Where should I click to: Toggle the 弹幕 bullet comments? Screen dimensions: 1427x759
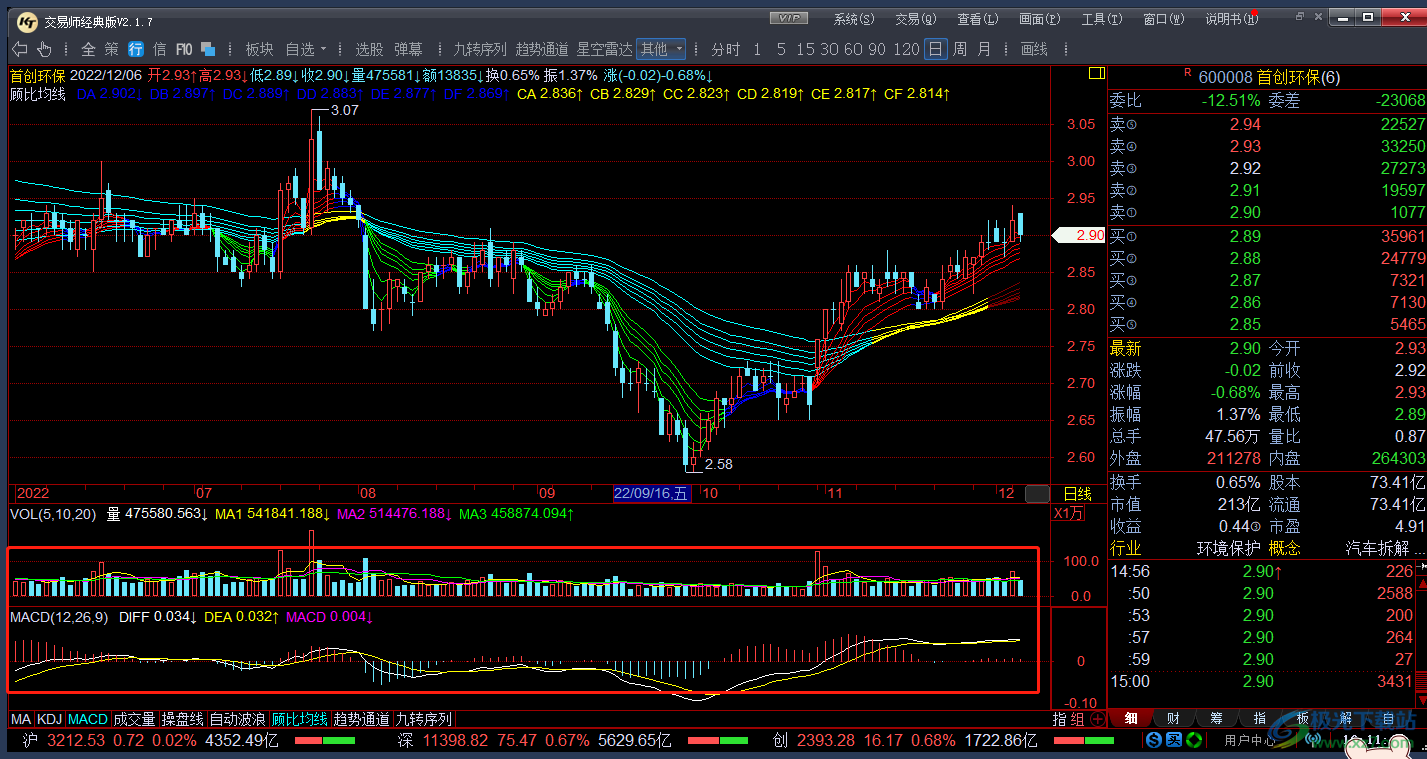(x=408, y=49)
